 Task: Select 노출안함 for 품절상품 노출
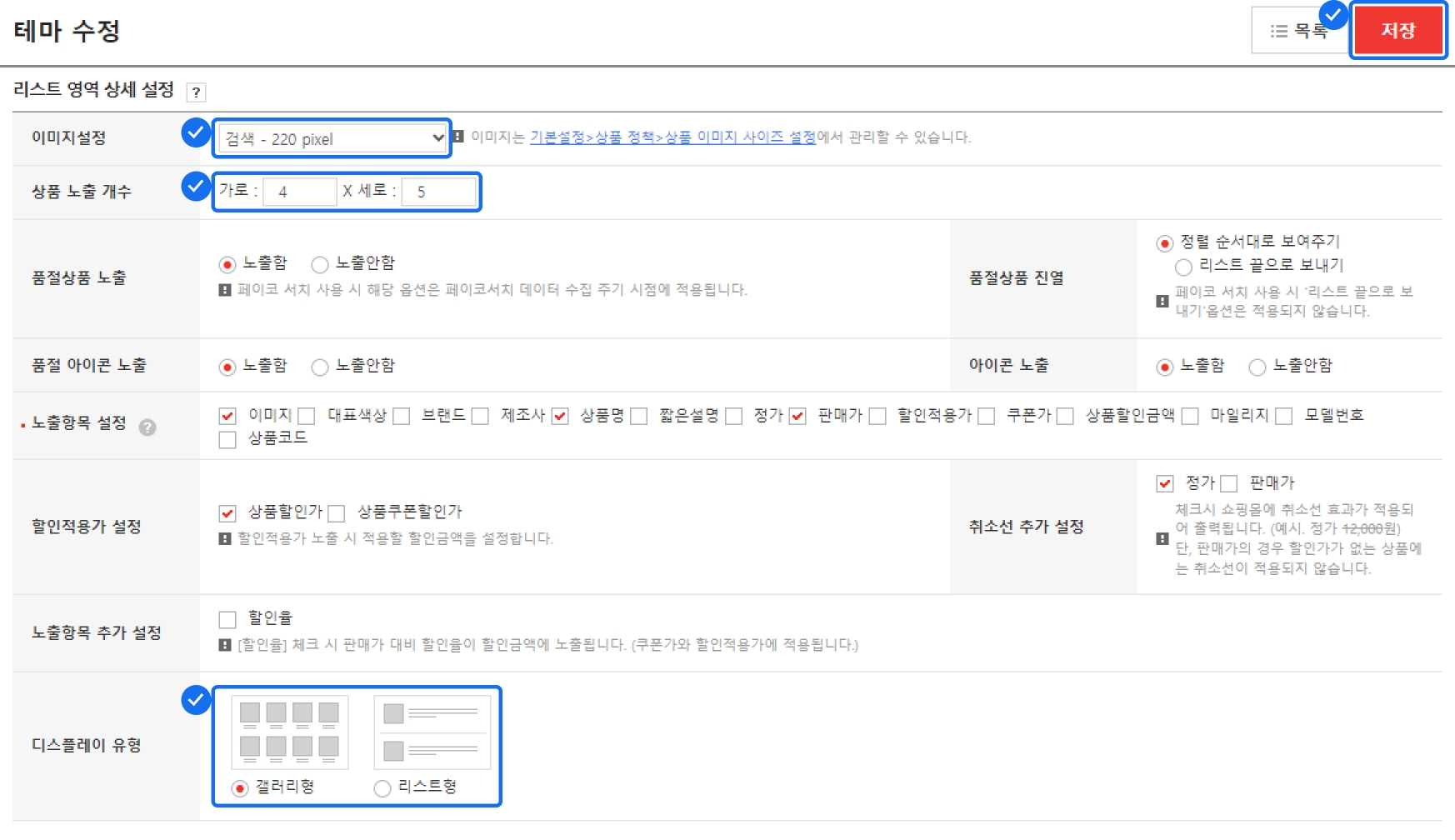click(x=319, y=265)
